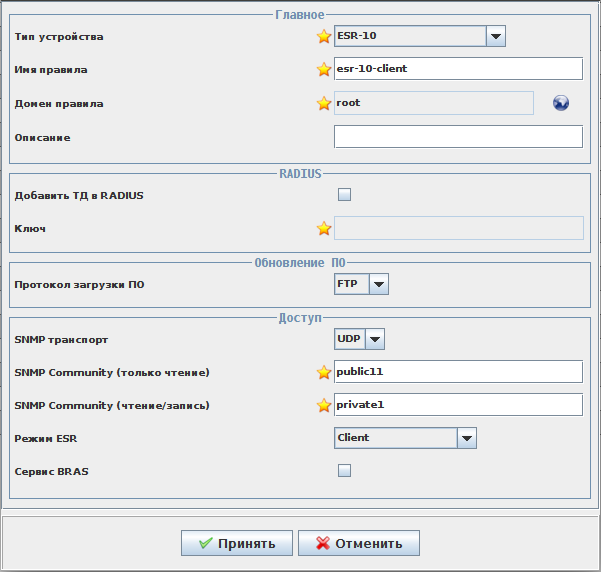Viewport: 601px width, 572px height.
Task: Open the ESR-10 device type dropdown
Action: coord(495,37)
